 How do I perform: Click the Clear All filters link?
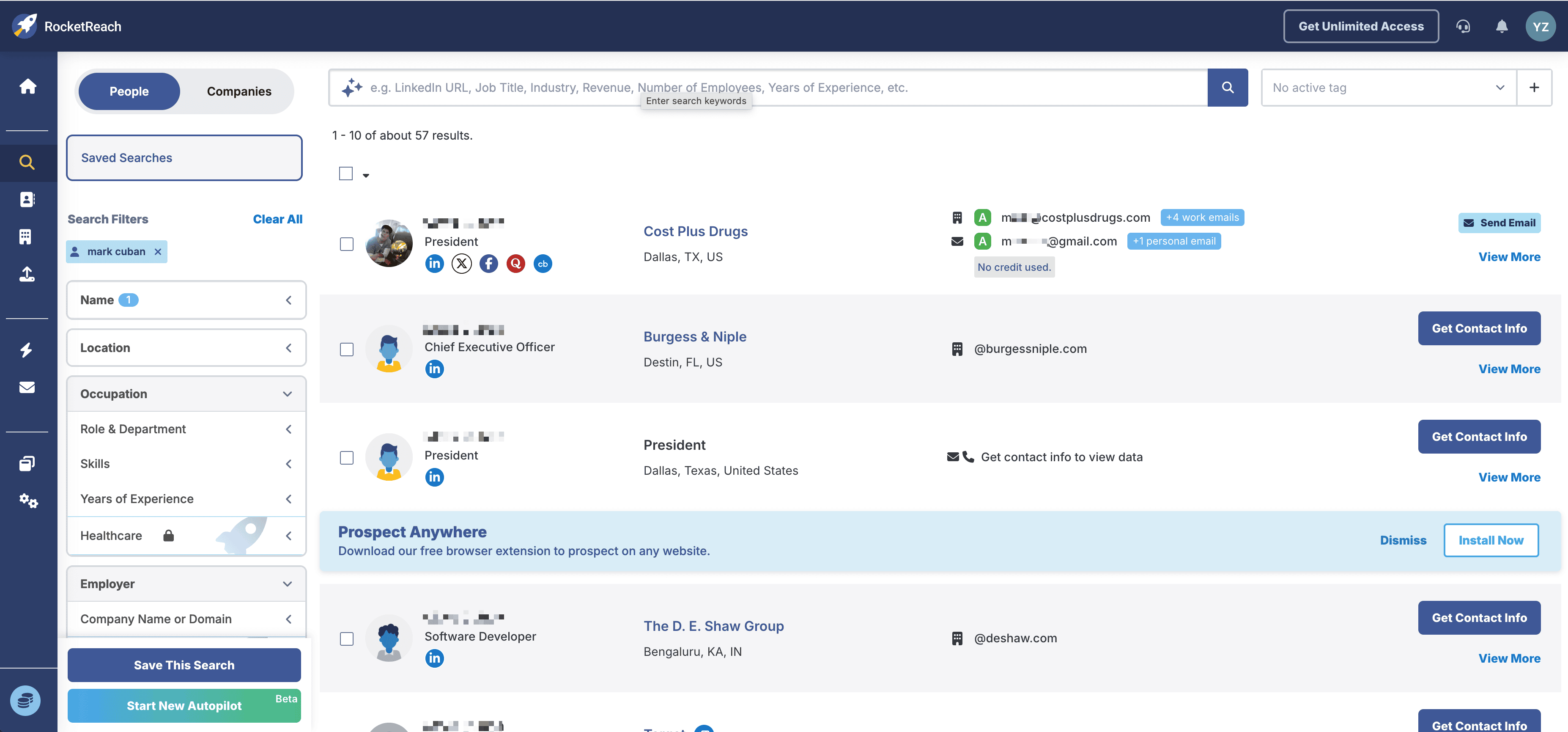click(x=277, y=219)
